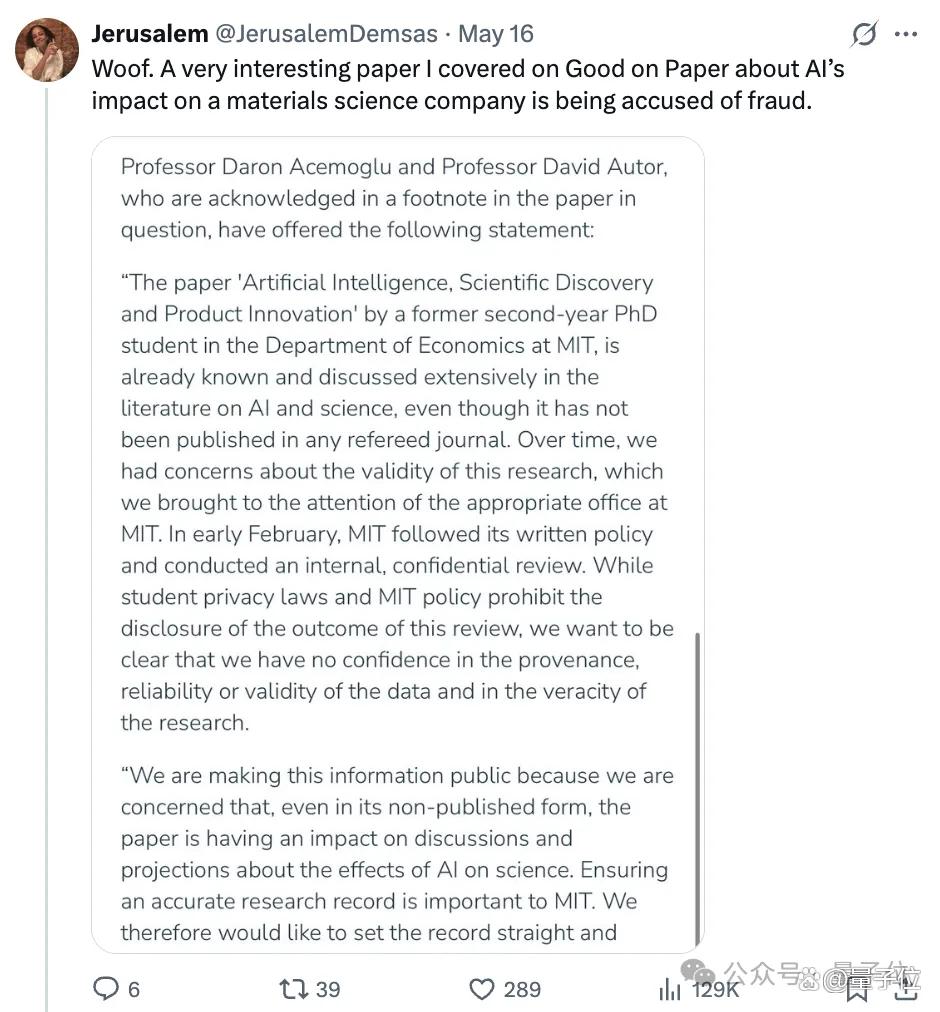
Task: Click the tweet text beginning with Woof
Action: pyautogui.click(x=467, y=85)
